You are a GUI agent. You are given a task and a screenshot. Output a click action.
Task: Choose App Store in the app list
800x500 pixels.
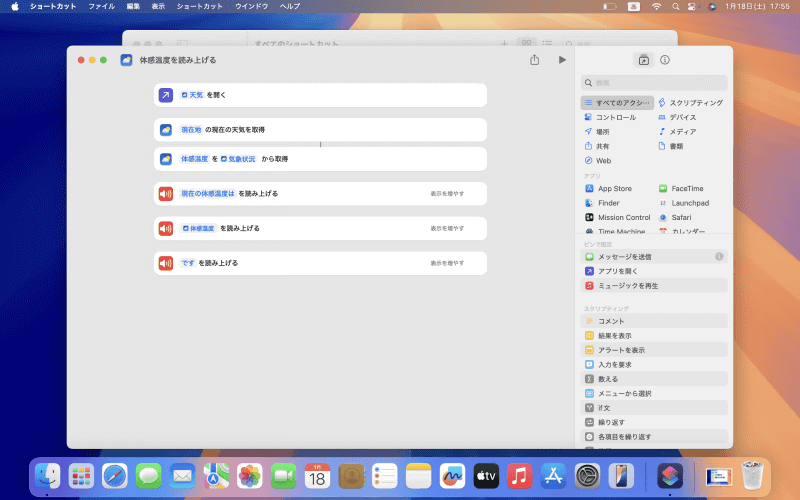[x=609, y=188]
